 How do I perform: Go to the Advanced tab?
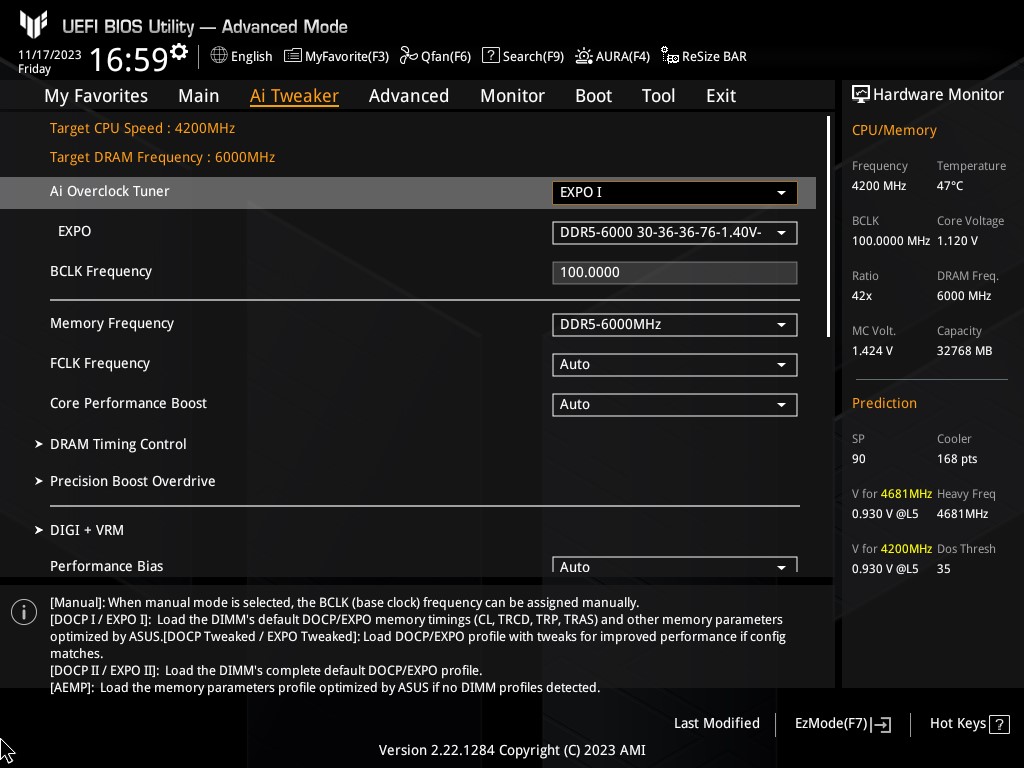click(409, 96)
